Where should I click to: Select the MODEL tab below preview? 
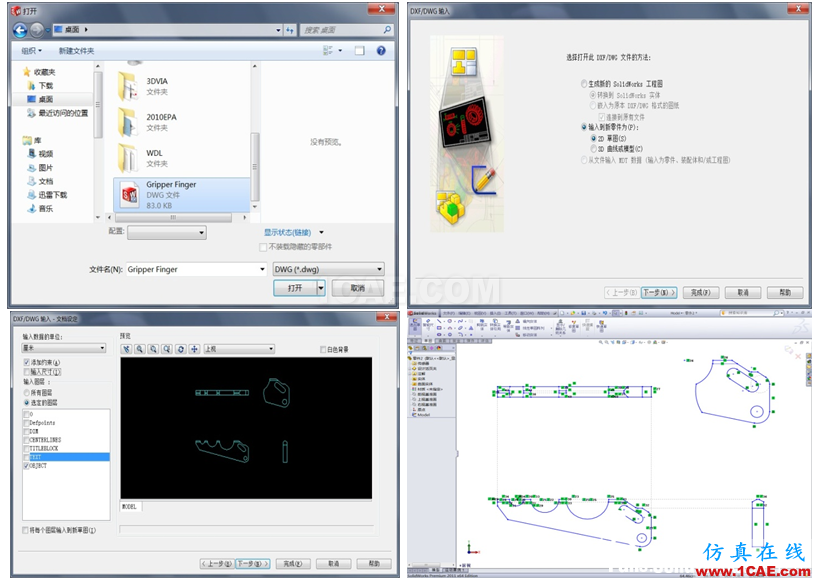click(130, 506)
